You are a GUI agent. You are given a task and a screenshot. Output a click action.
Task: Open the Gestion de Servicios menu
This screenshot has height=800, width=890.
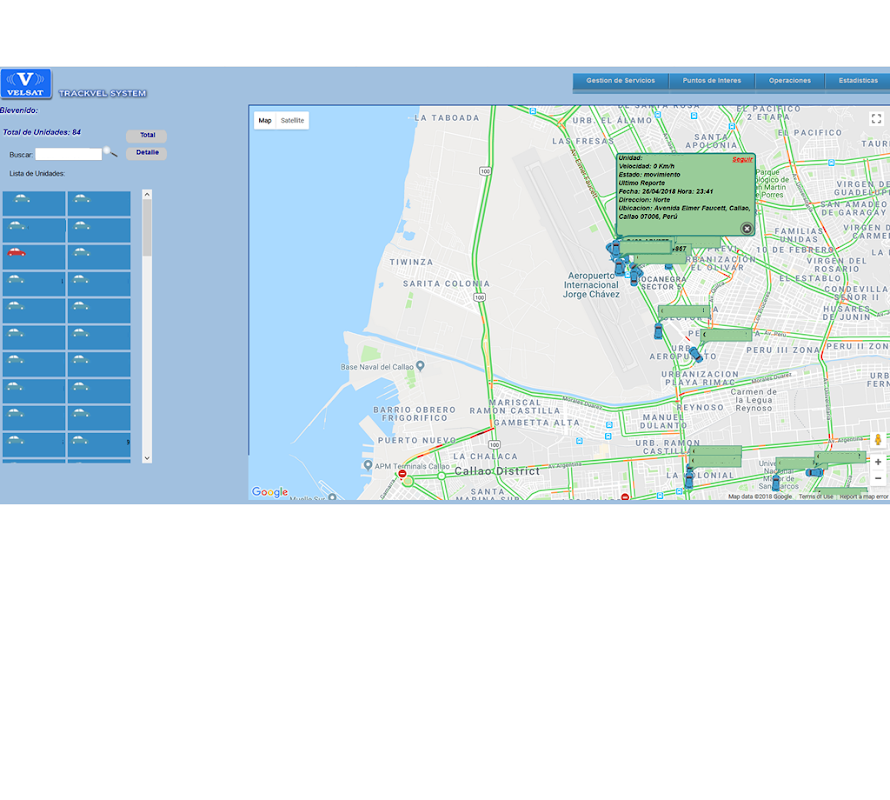620,81
